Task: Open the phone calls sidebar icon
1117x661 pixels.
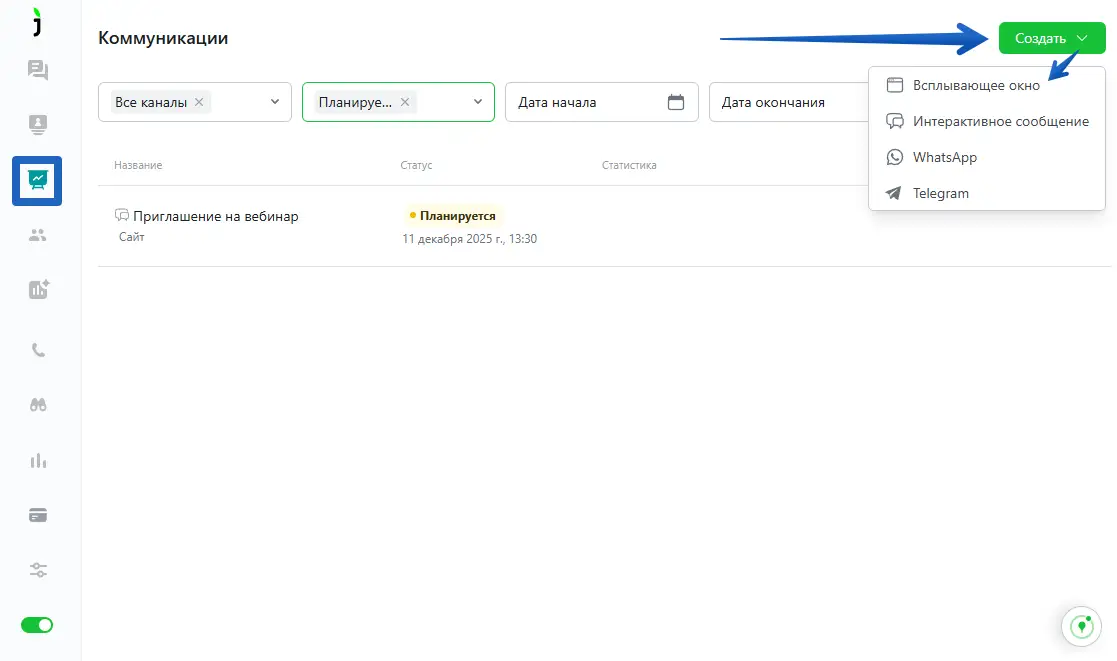Action: pos(38,350)
